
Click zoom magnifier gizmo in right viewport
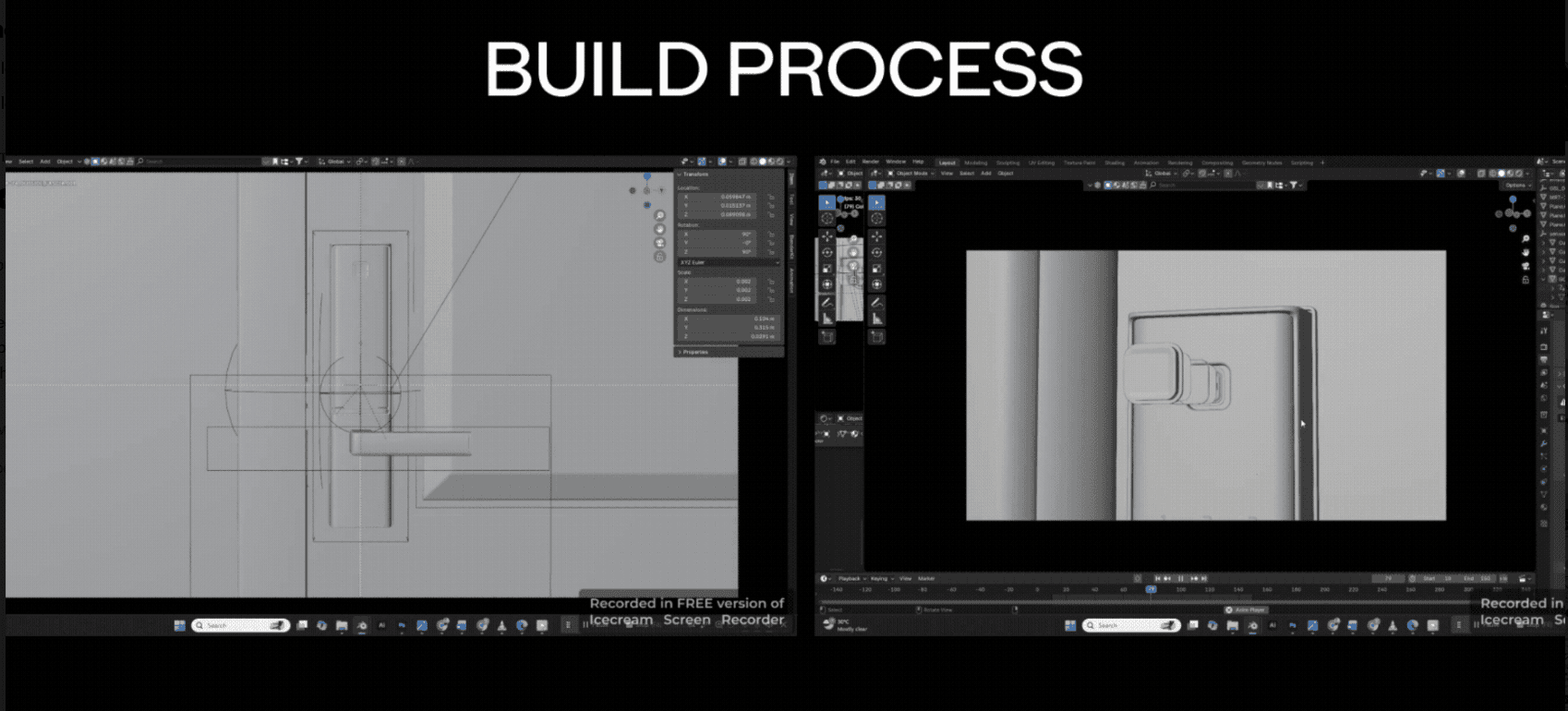[1526, 238]
